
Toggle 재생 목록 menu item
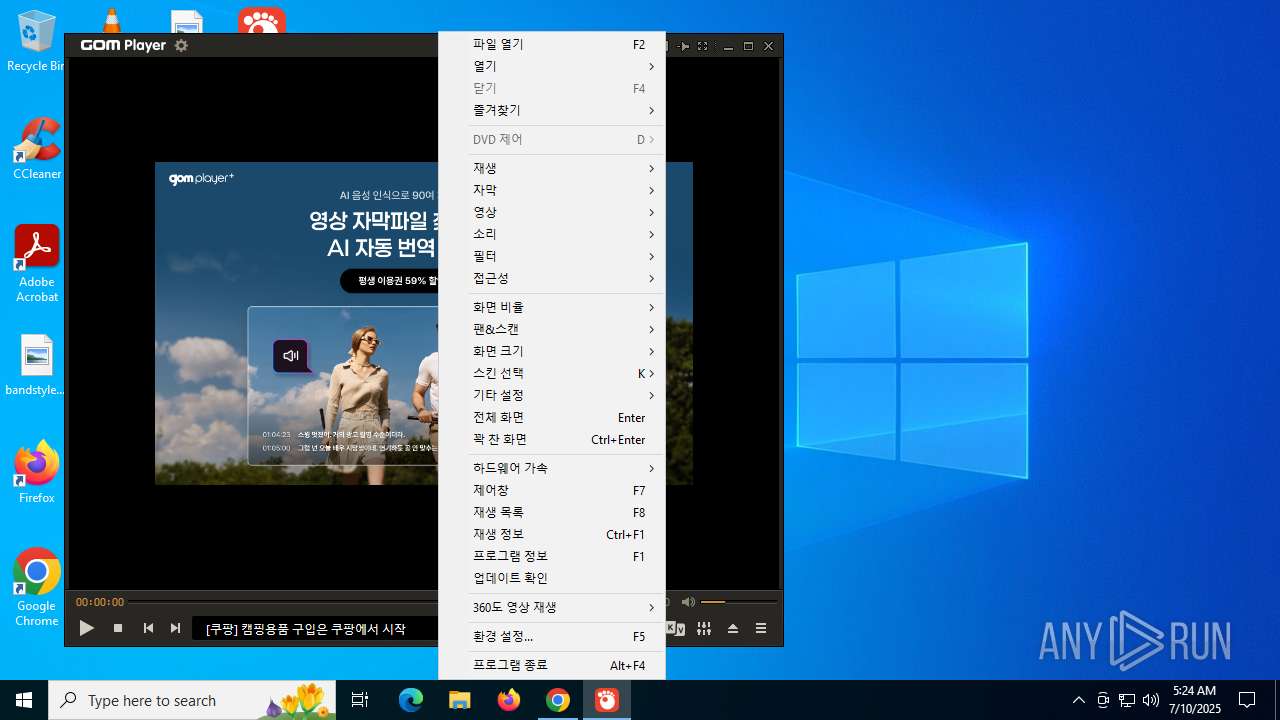pyautogui.click(x=552, y=512)
